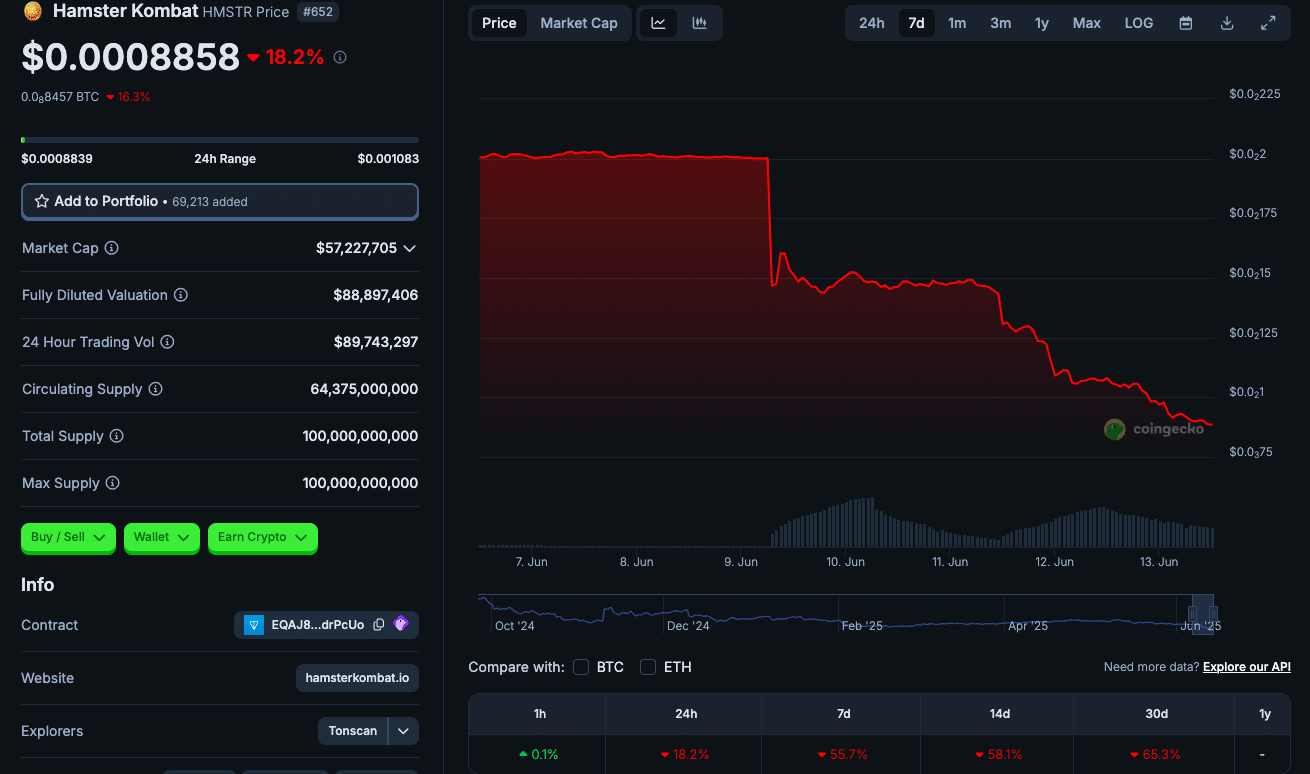
Task: Click the right handle of range navigator
Action: coord(1212,613)
